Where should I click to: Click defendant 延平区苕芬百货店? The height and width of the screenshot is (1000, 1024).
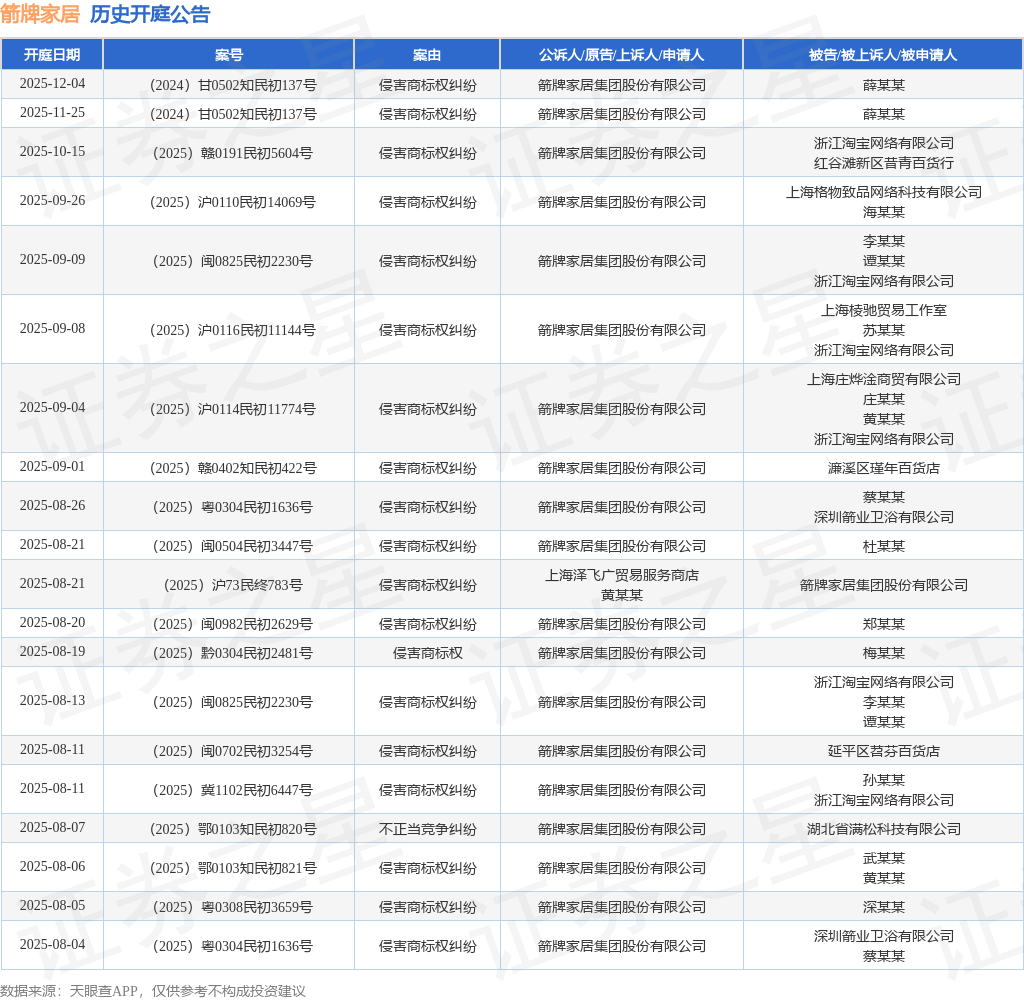(883, 751)
